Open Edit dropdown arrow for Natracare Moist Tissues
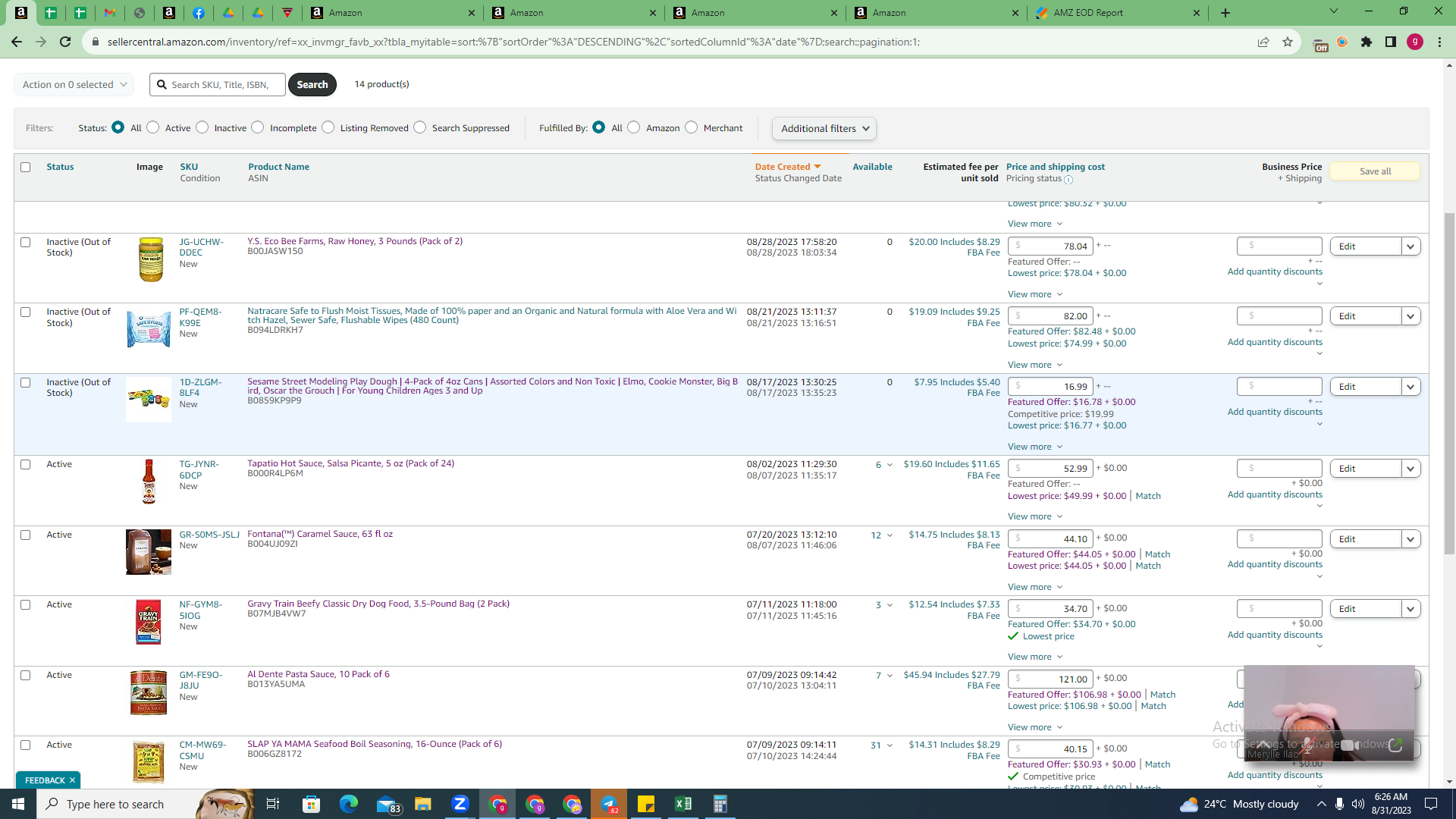 coord(1410,316)
